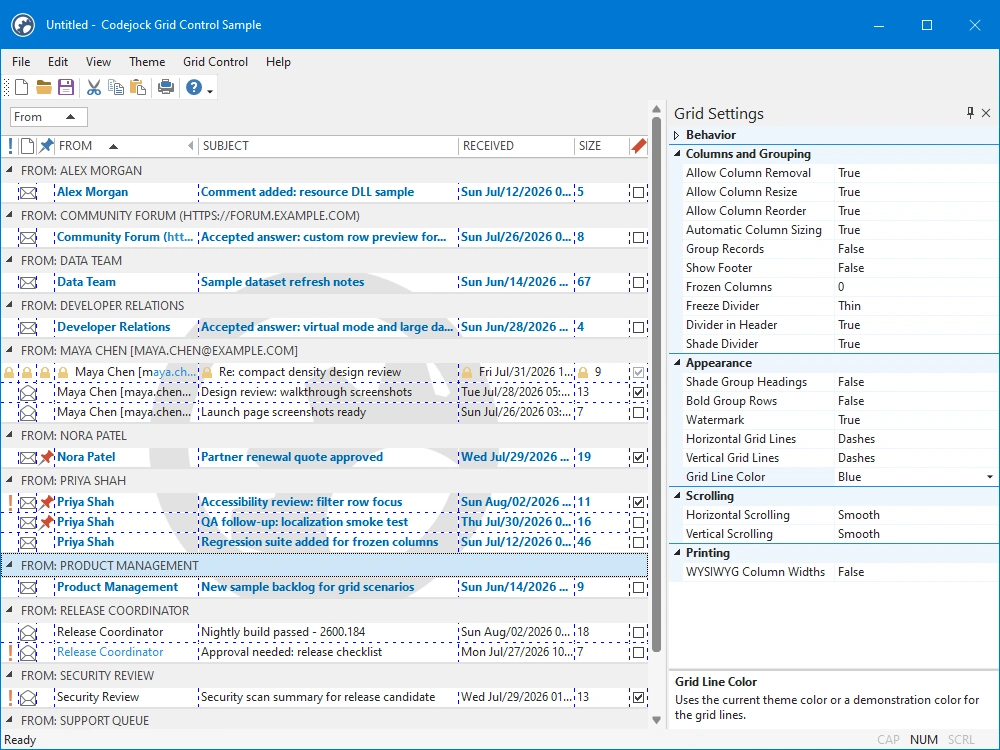Click the red pin beside Nora Patel
1000x750 pixels.
coord(47,457)
